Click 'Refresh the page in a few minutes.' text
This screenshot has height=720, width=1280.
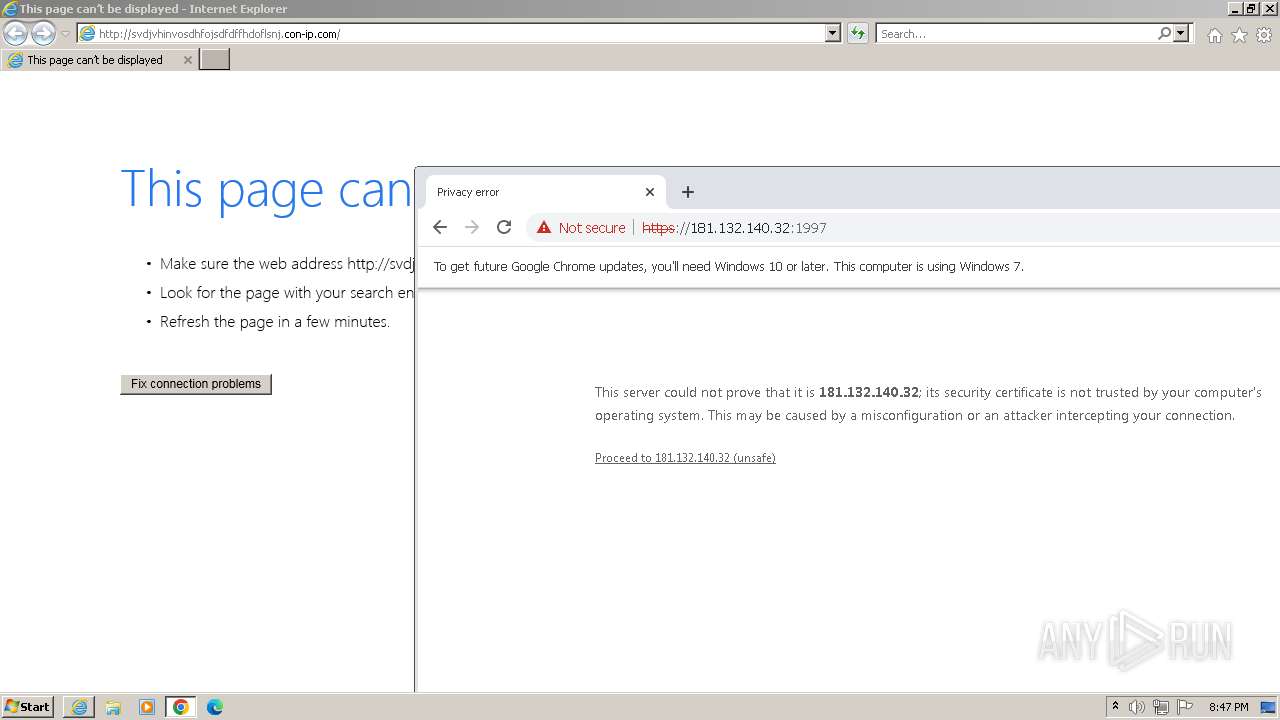click(275, 322)
